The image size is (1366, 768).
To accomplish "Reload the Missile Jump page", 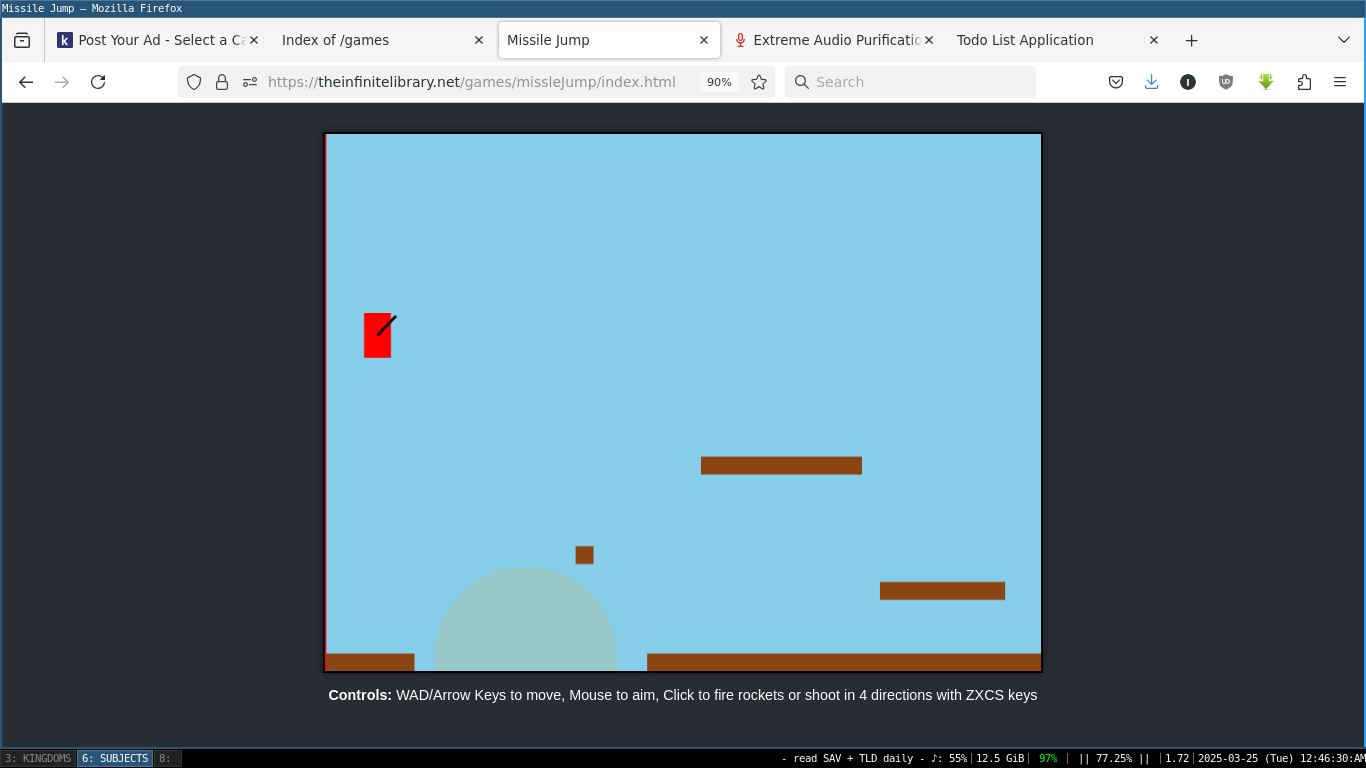I will 98,82.
